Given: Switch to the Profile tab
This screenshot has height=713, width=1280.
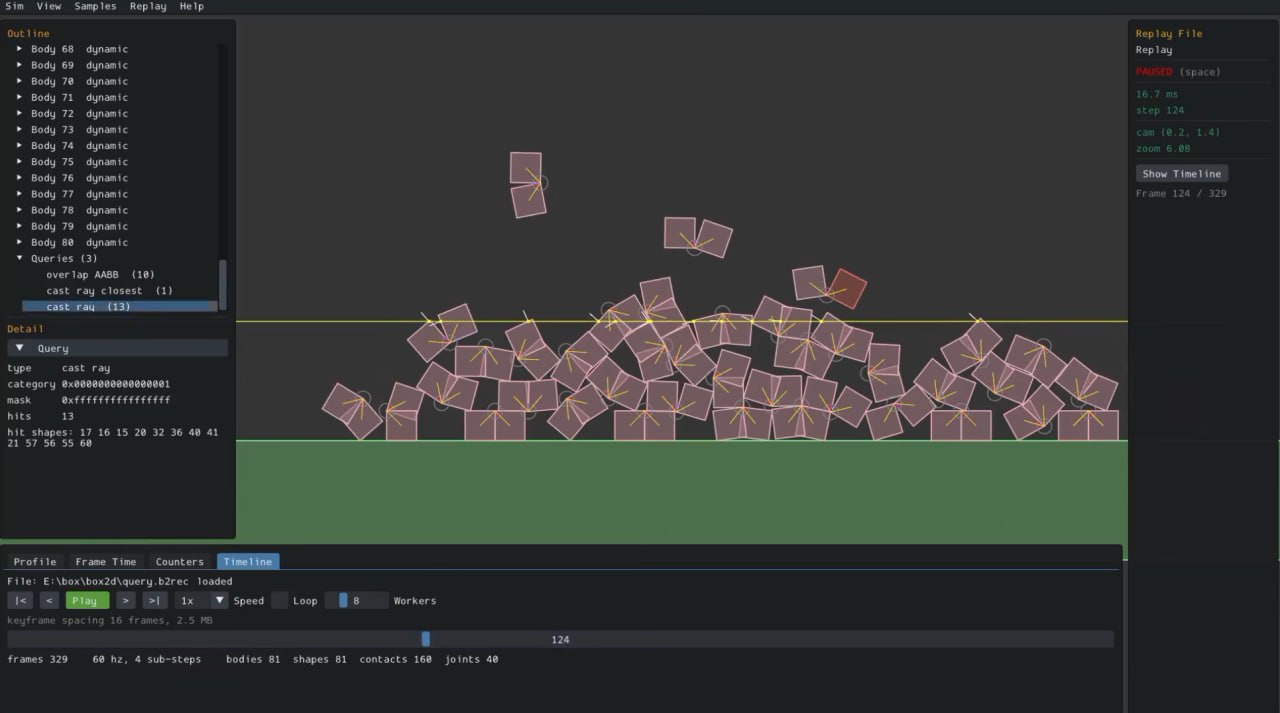Looking at the screenshot, I should (x=35, y=562).
